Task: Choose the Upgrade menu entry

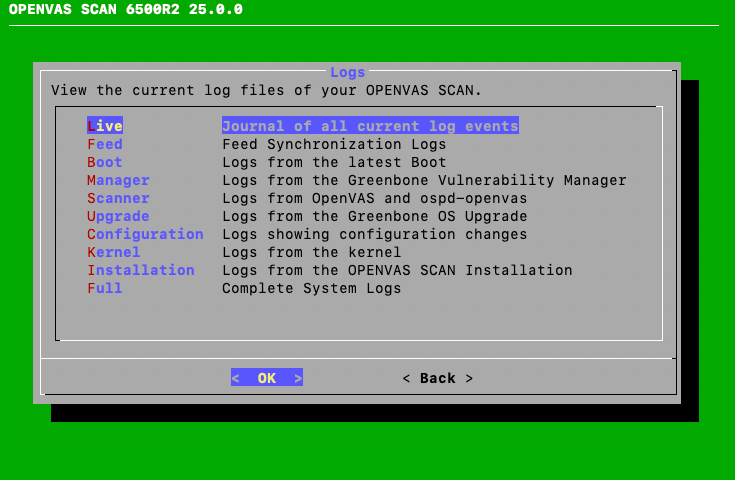Action: tap(118, 216)
